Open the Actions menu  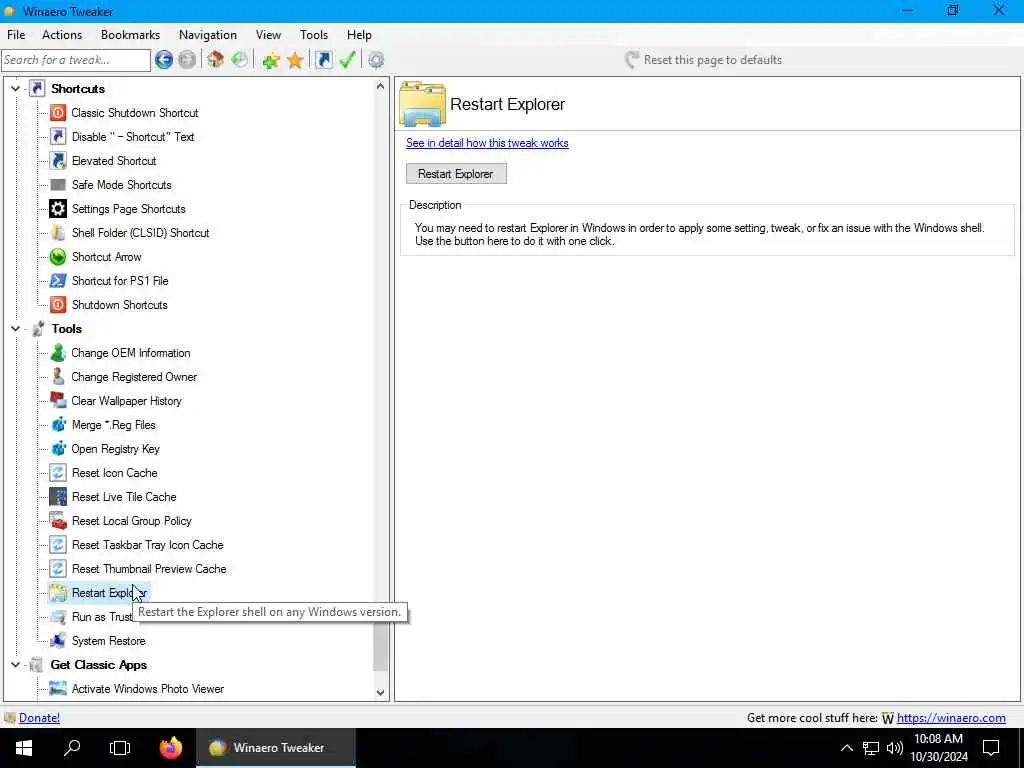click(62, 35)
